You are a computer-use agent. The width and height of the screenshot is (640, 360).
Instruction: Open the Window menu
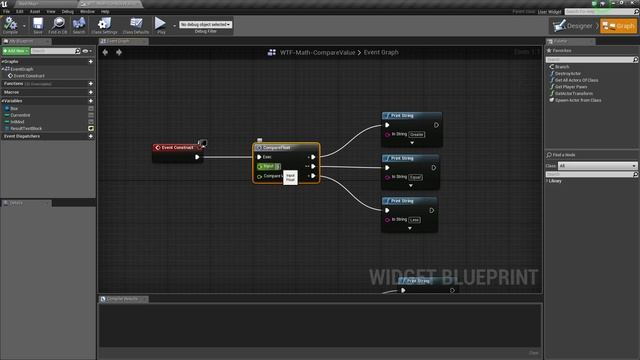87,11
